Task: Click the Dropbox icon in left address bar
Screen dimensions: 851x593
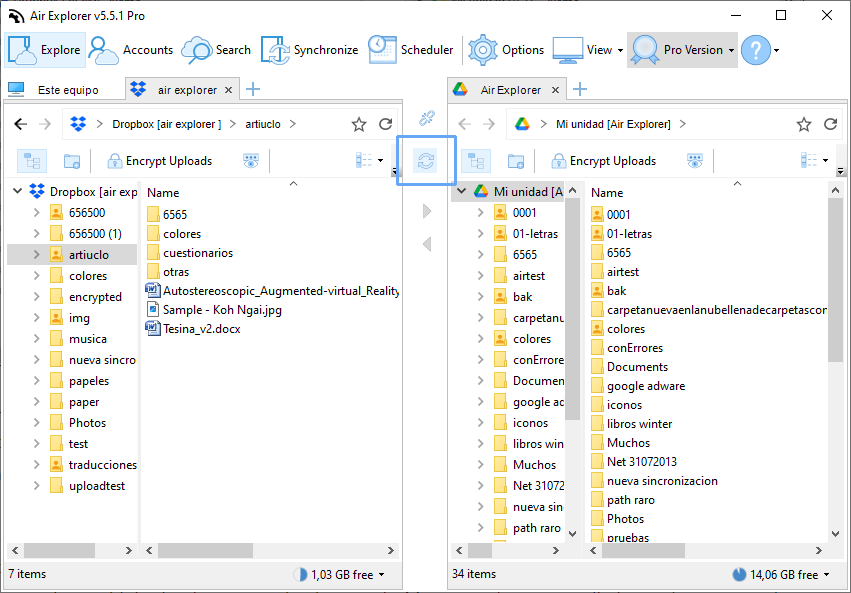Action: [78, 124]
